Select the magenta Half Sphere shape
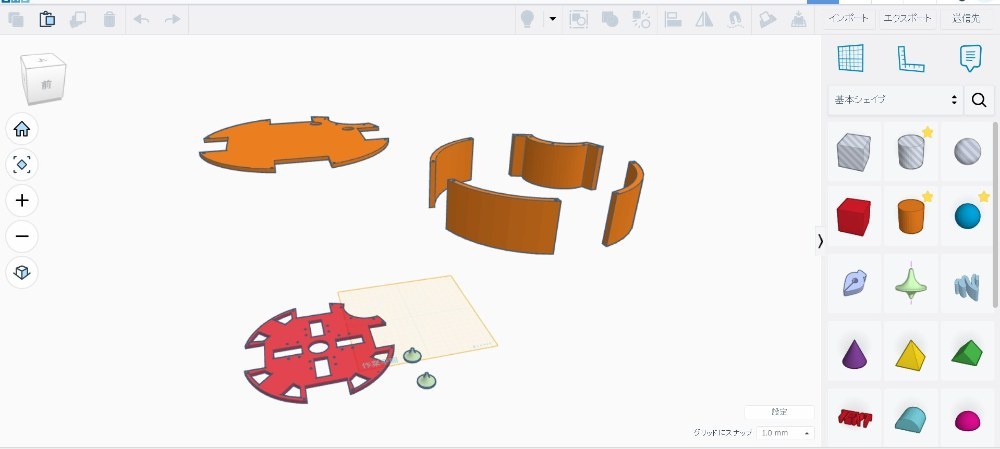 click(967, 420)
